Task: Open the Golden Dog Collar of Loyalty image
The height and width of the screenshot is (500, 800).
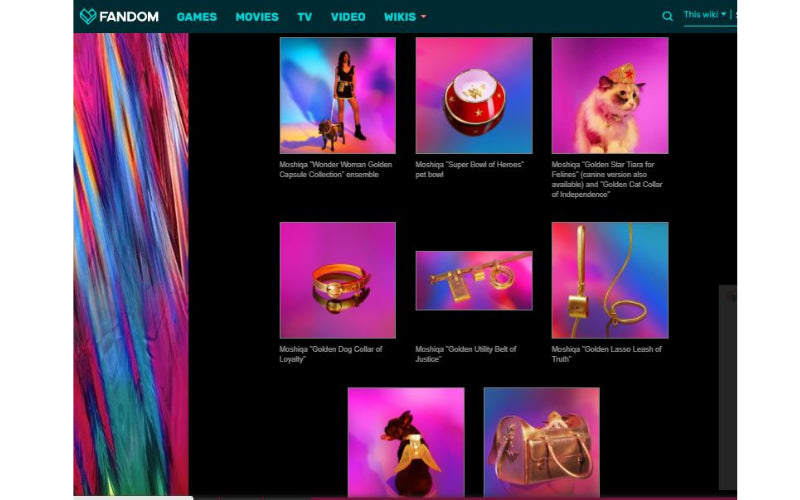Action: coord(337,280)
